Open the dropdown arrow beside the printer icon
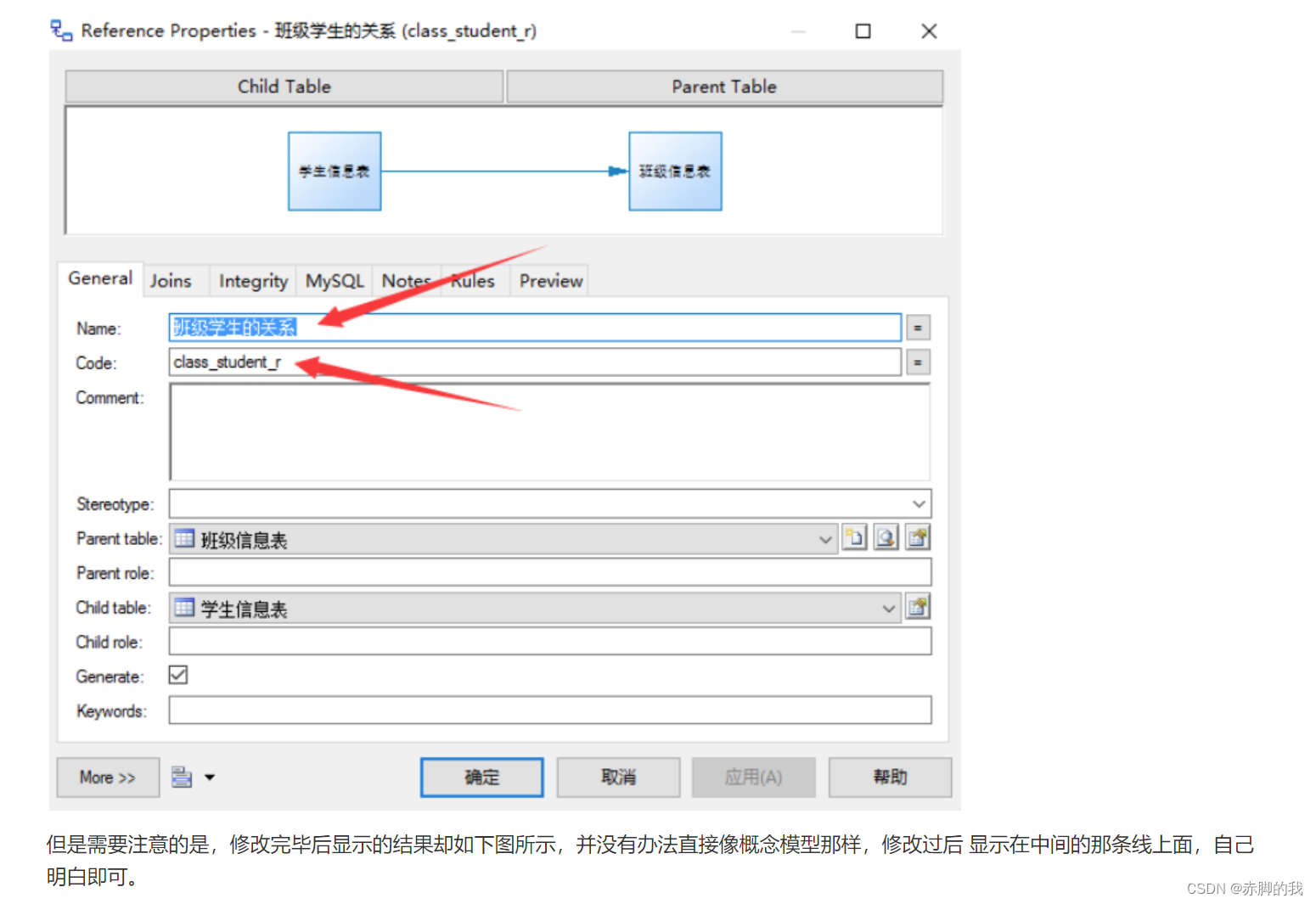The height and width of the screenshot is (904, 1316). (210, 777)
